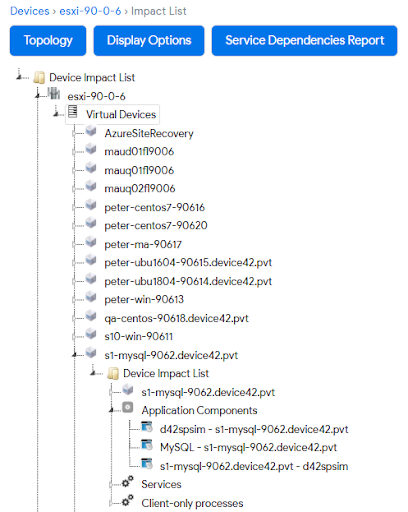Select maud01fl9006 device label
Screen dimensions: 408x512
point(139,152)
